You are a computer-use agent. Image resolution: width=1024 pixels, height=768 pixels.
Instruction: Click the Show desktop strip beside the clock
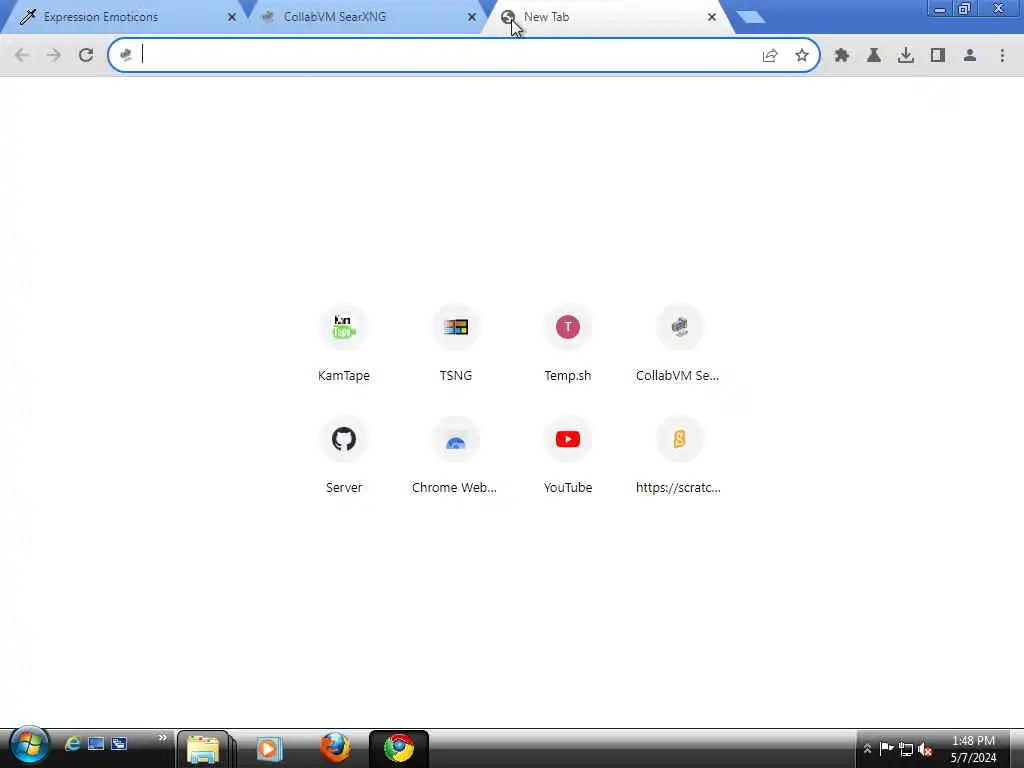click(1017, 748)
